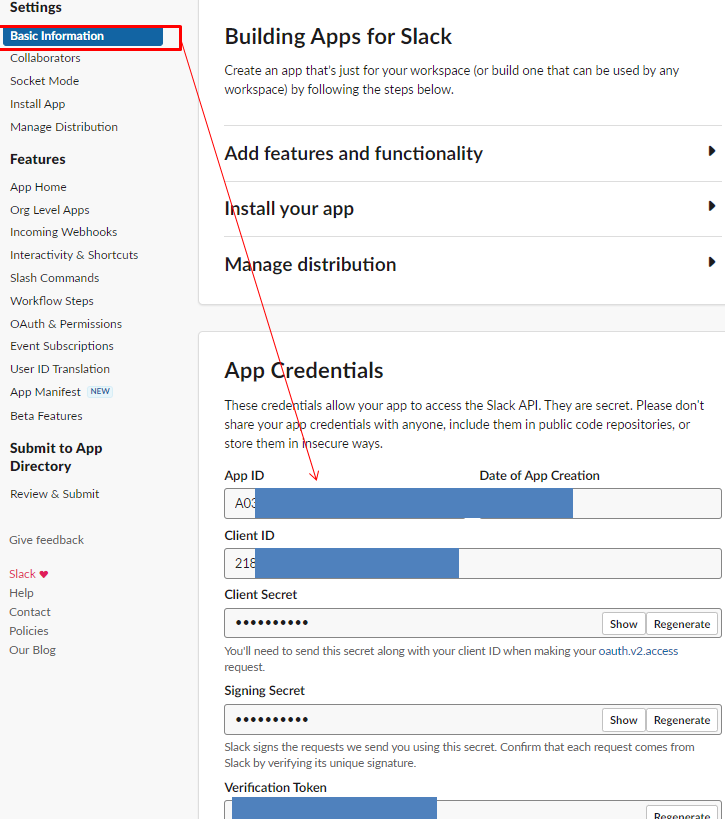725x819 pixels.
Task: Click the App Credentials heading
Action: [303, 370]
